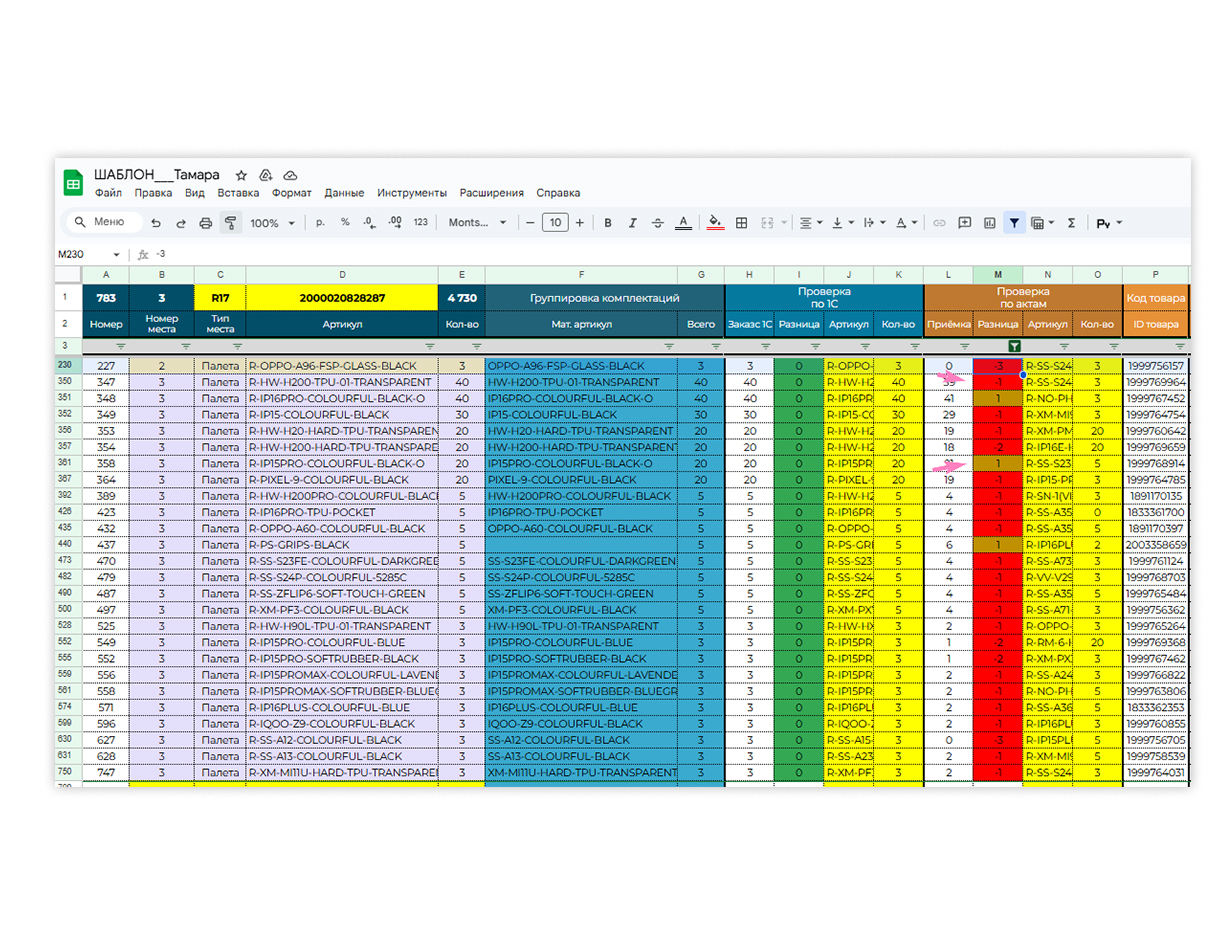Apply currency format (р.)
Viewport: 1219px width, 945px height.
coord(320,223)
